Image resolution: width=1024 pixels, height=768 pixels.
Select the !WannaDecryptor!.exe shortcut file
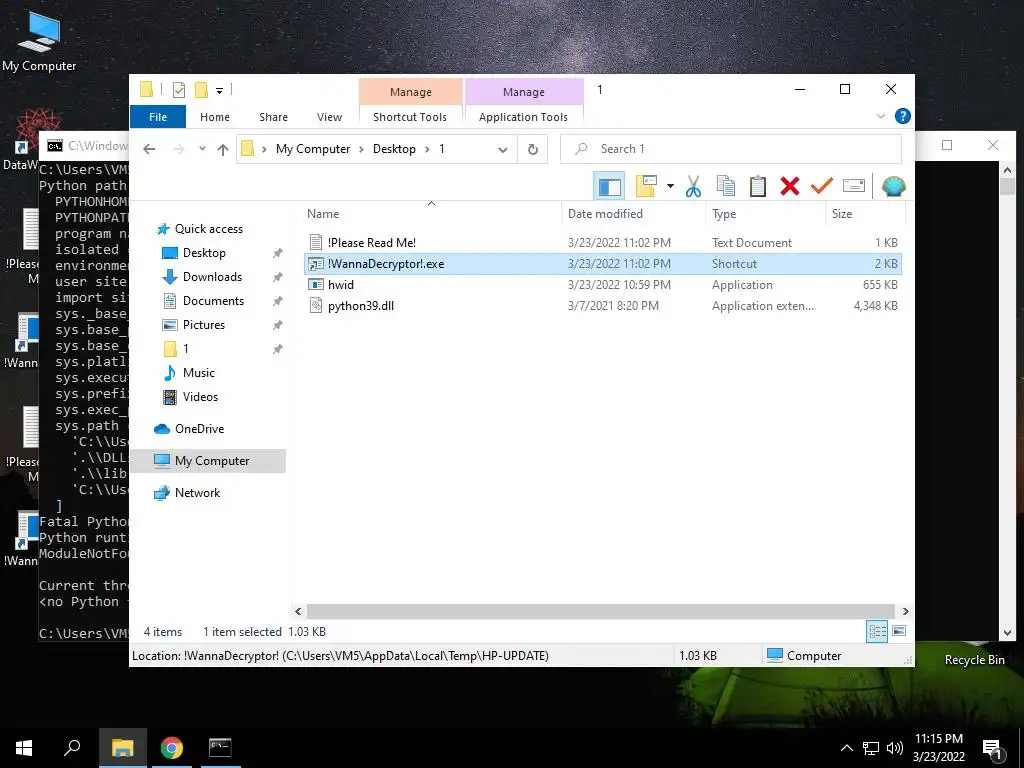coord(603,264)
